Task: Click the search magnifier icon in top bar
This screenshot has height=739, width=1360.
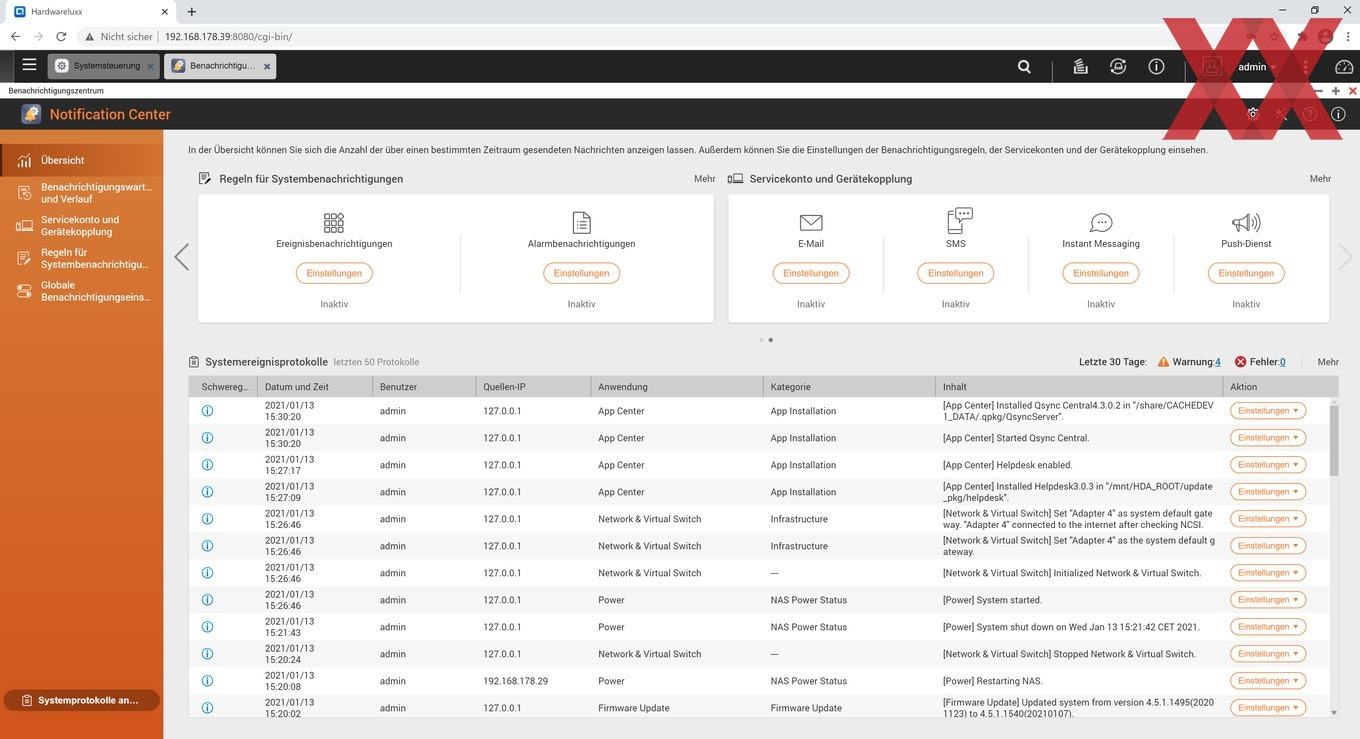Action: [1024, 67]
